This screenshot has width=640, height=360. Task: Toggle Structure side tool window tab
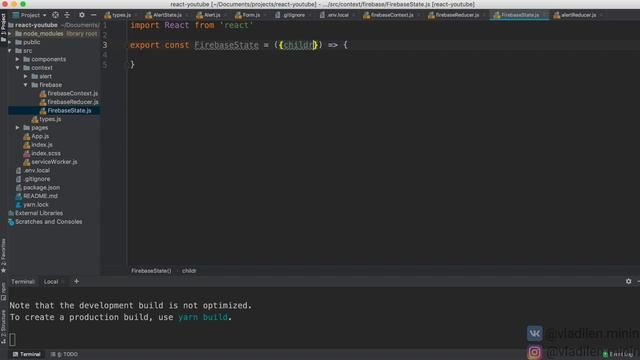point(3,327)
